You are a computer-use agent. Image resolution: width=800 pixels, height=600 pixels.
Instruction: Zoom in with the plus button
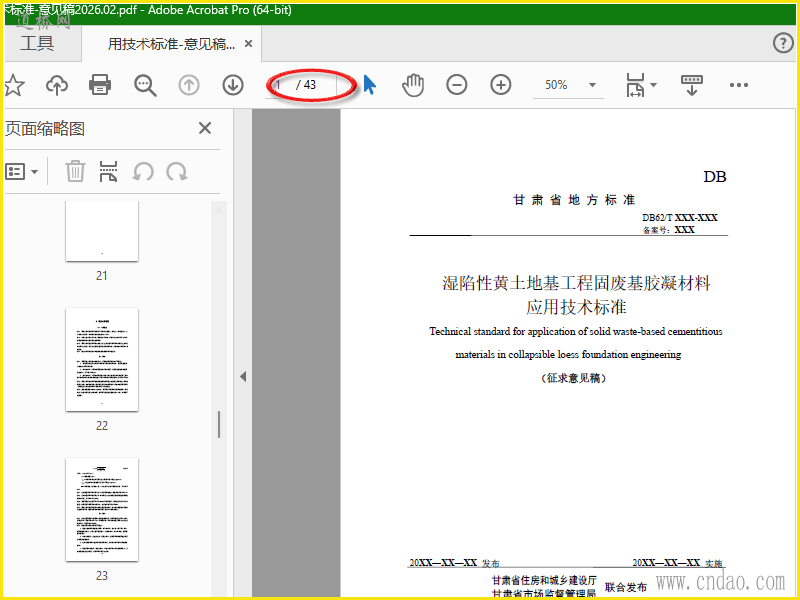(x=501, y=85)
